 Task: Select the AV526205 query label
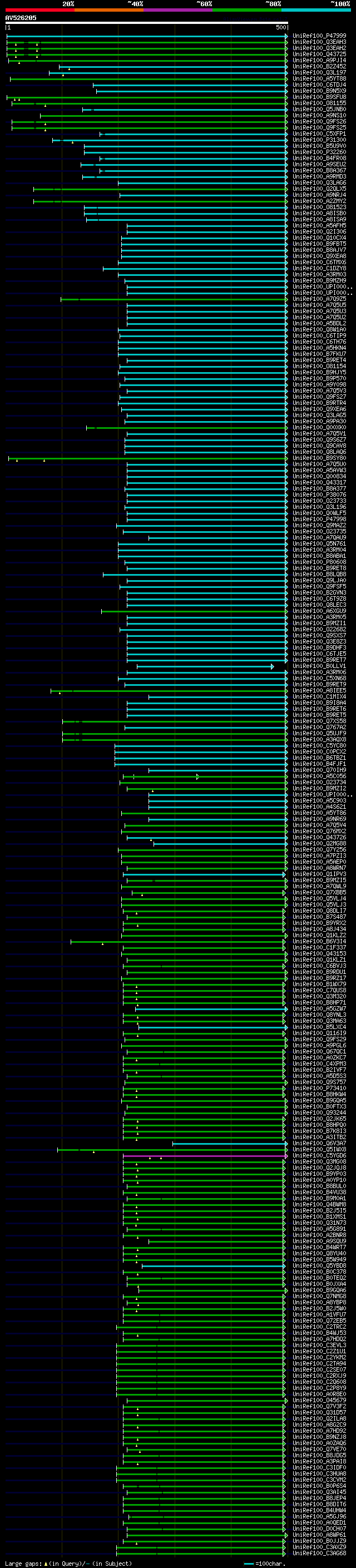click(x=21, y=18)
